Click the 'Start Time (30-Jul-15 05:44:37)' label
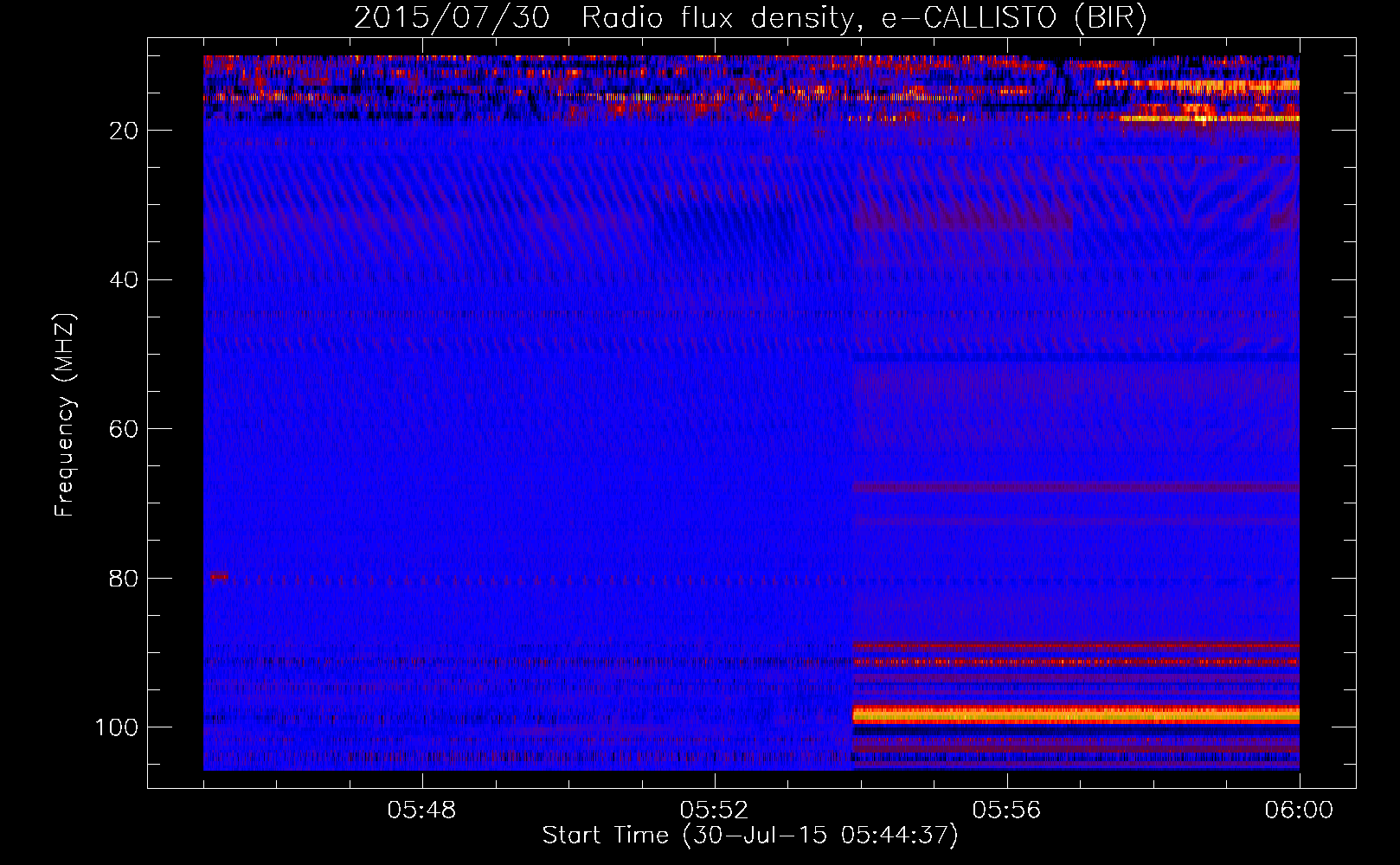The height and width of the screenshot is (865, 1400). click(x=750, y=836)
